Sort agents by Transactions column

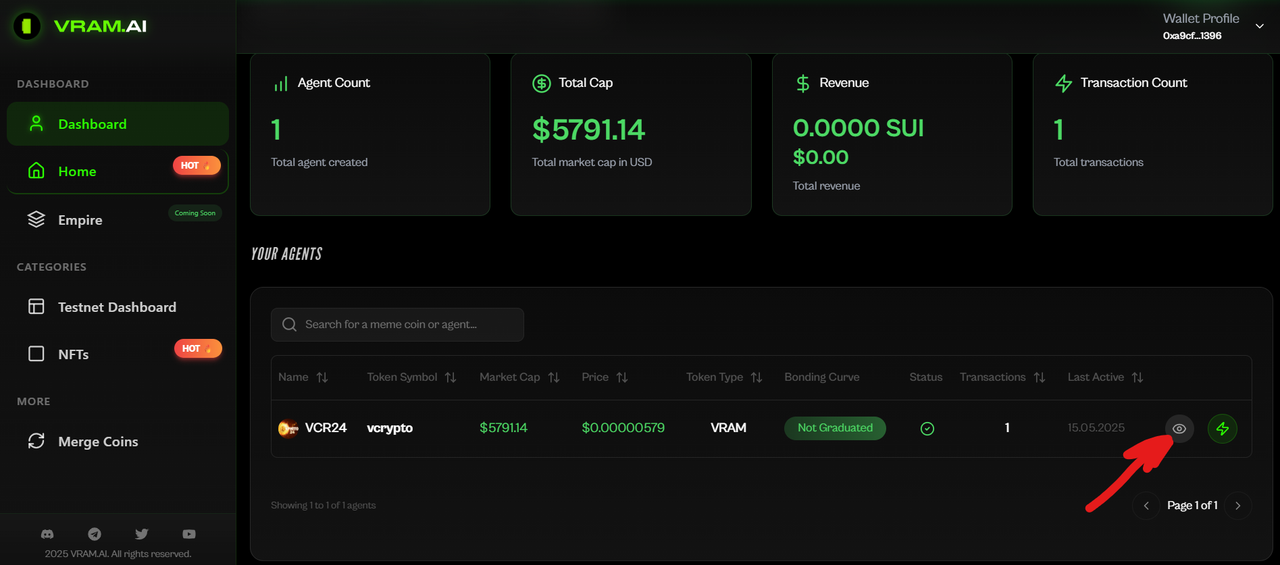click(1003, 377)
